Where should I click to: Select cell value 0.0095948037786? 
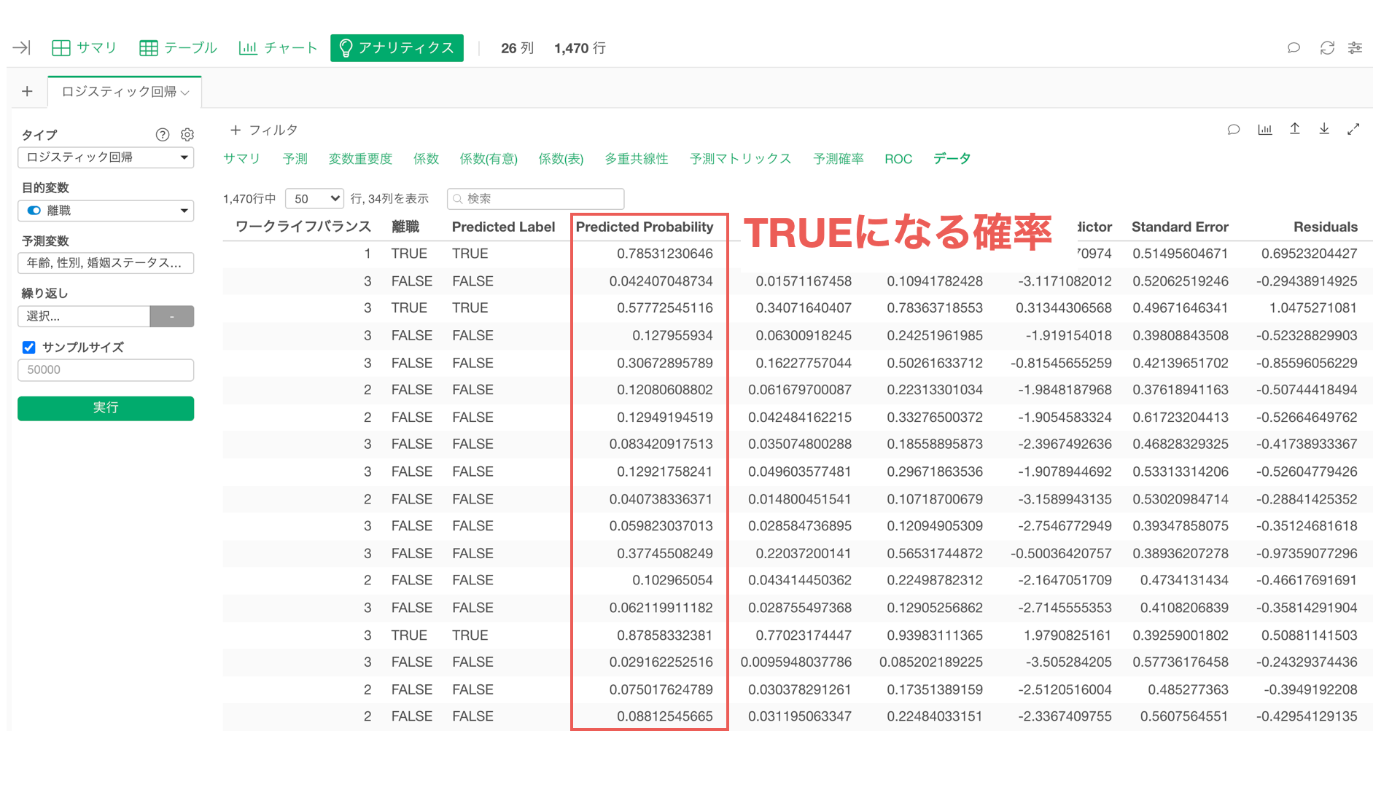[x=796, y=662]
